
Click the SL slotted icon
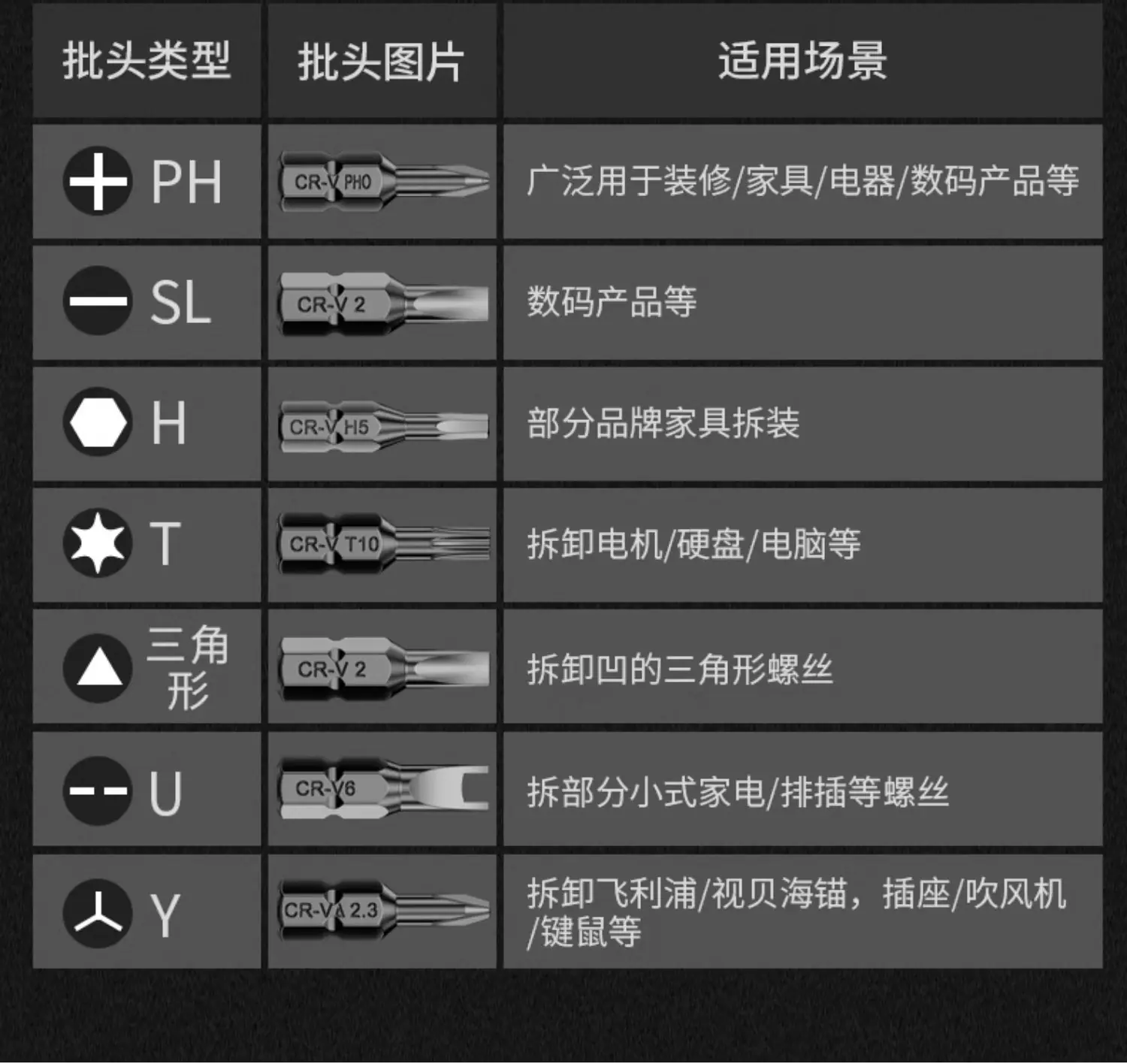pos(97,301)
